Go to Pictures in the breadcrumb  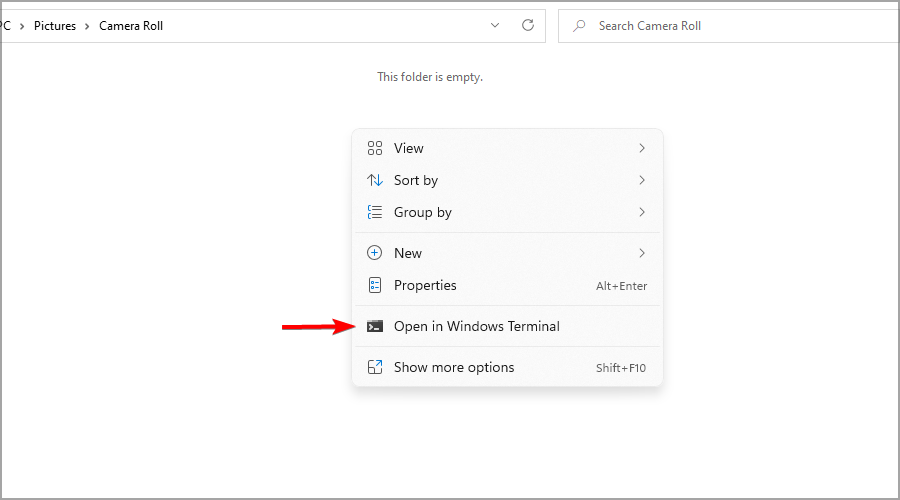click(55, 26)
